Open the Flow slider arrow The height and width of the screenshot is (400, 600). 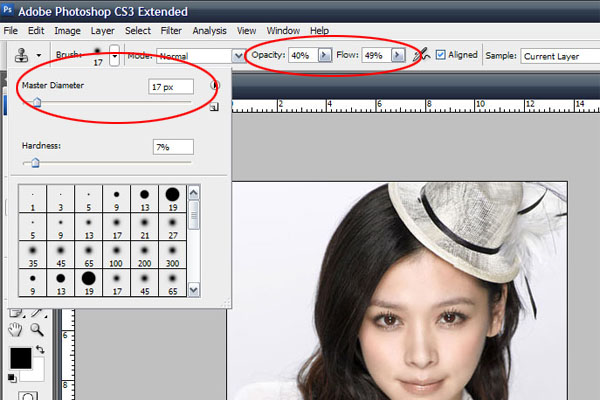[x=398, y=56]
